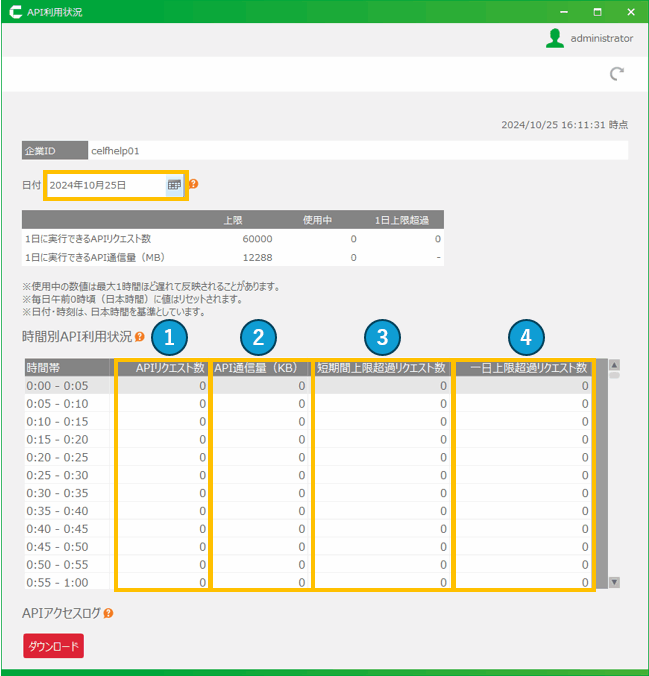Click the date field showing 2024年10月25日
Viewport: 649px width, 676px height.
coord(104,185)
